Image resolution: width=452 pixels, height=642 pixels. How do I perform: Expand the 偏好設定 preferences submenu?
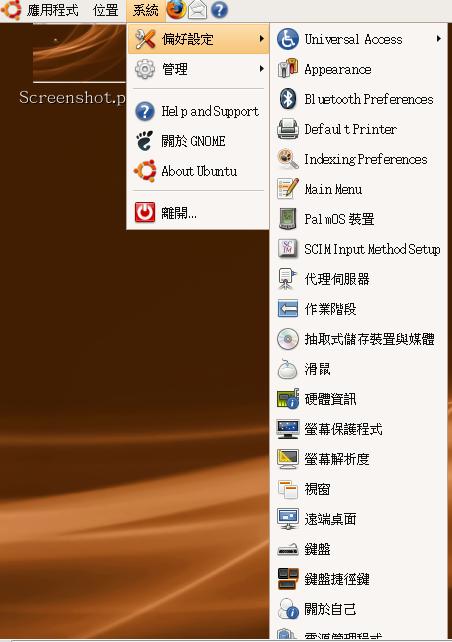(198, 39)
